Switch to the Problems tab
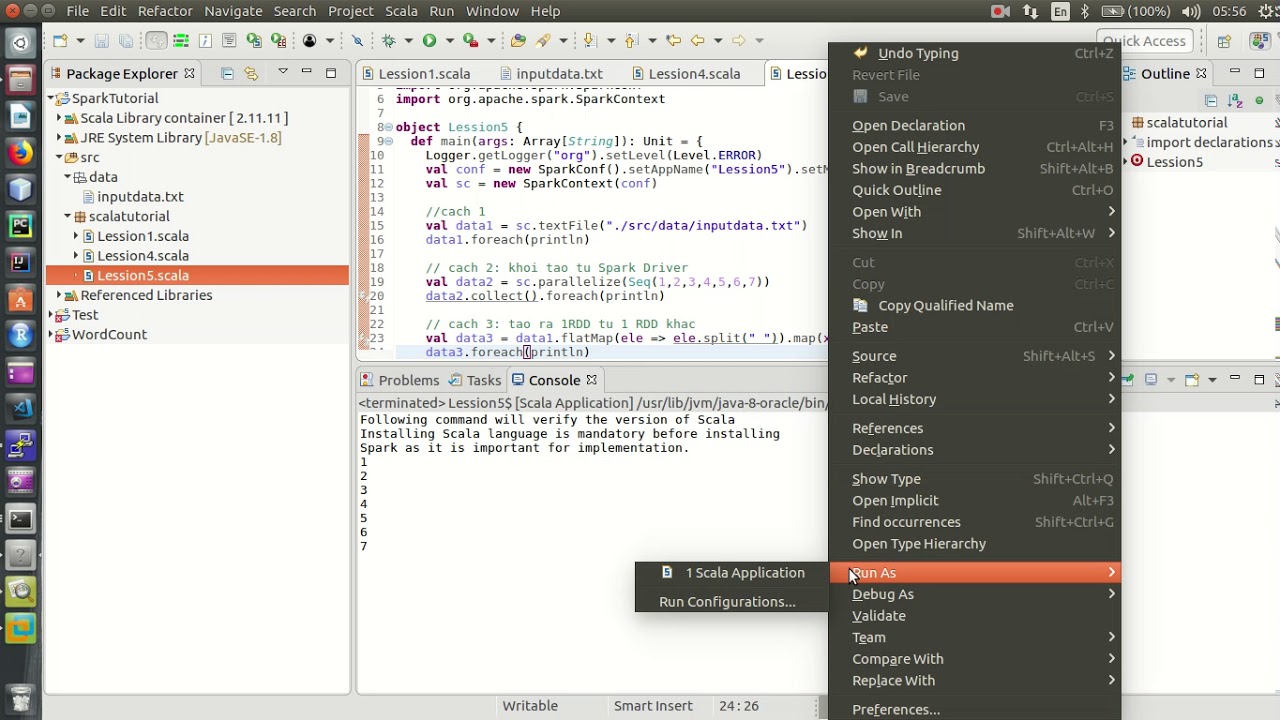Image resolution: width=1280 pixels, height=720 pixels. 400,380
